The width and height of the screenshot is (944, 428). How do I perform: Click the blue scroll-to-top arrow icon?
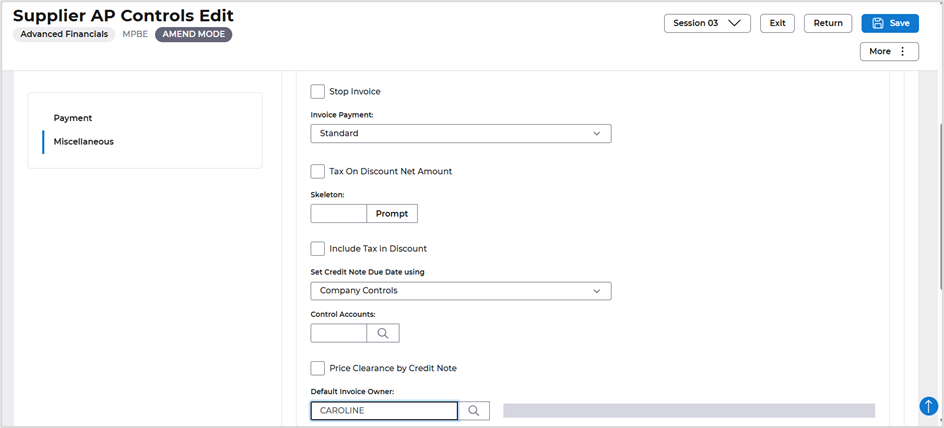tap(928, 406)
